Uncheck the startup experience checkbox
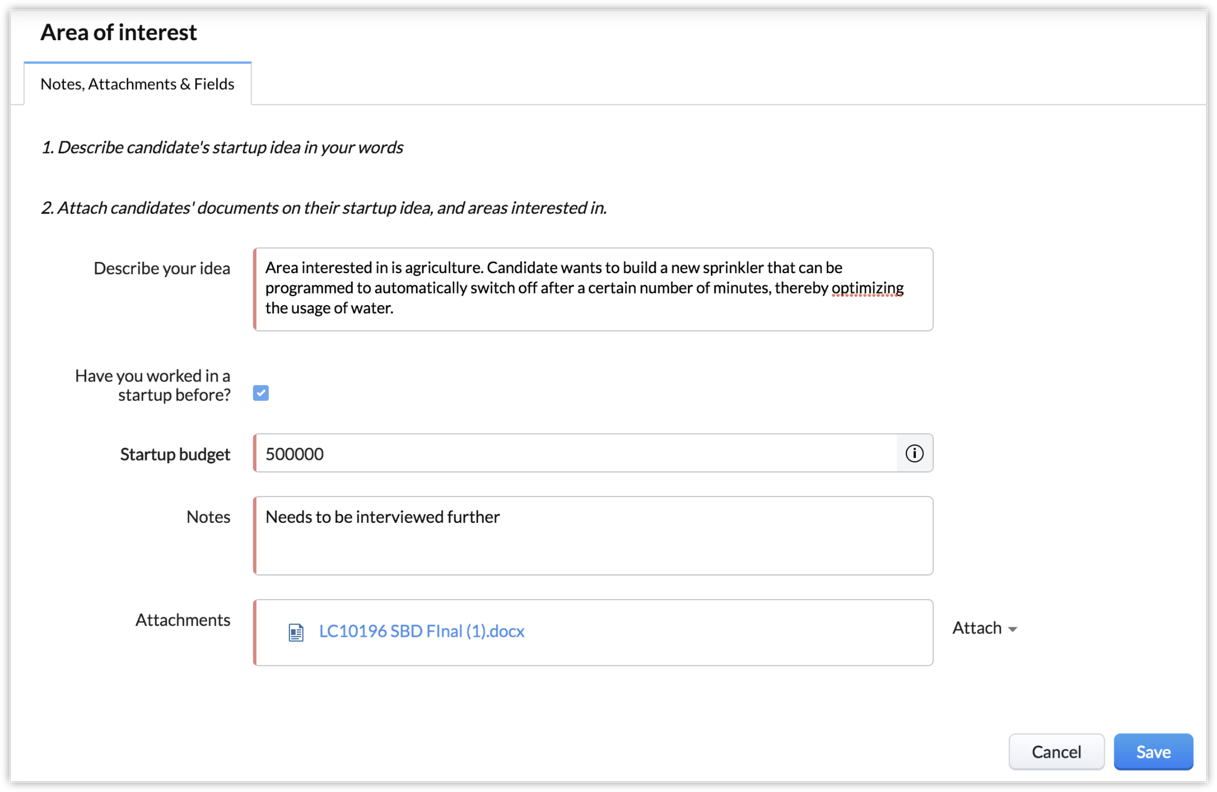This screenshot has height=792, width=1217. coord(261,393)
